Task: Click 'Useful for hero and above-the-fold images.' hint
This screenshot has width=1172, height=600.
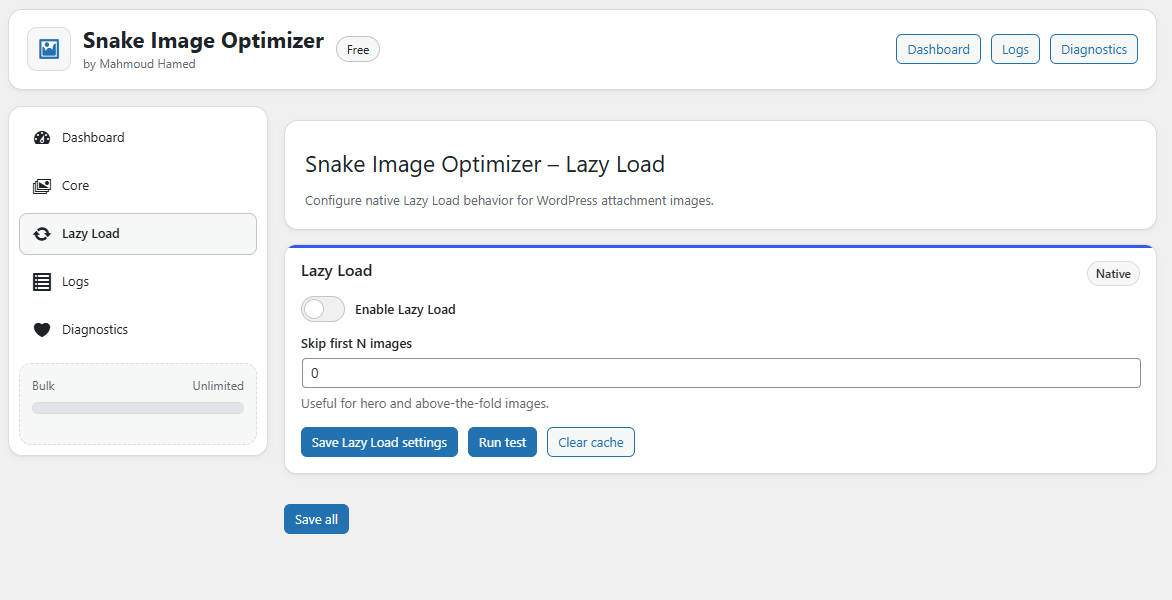Action: 425,403
